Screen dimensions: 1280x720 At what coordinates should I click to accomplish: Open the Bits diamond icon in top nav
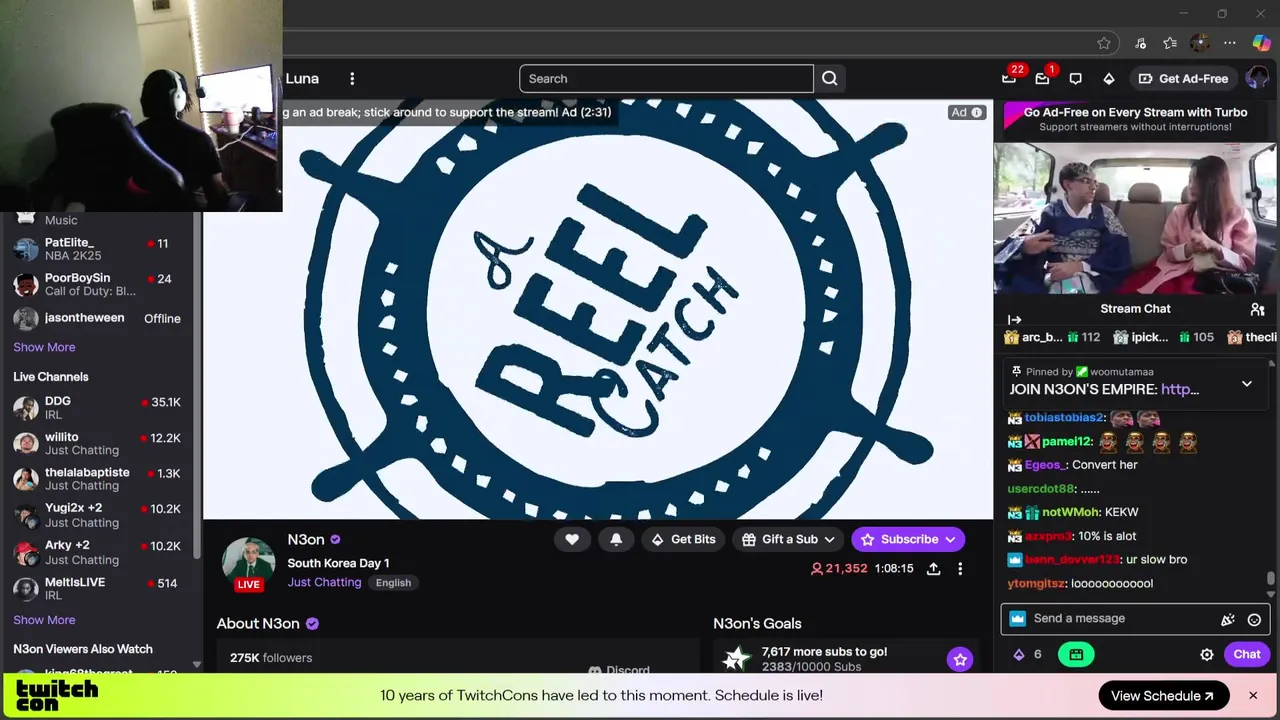[1109, 79]
